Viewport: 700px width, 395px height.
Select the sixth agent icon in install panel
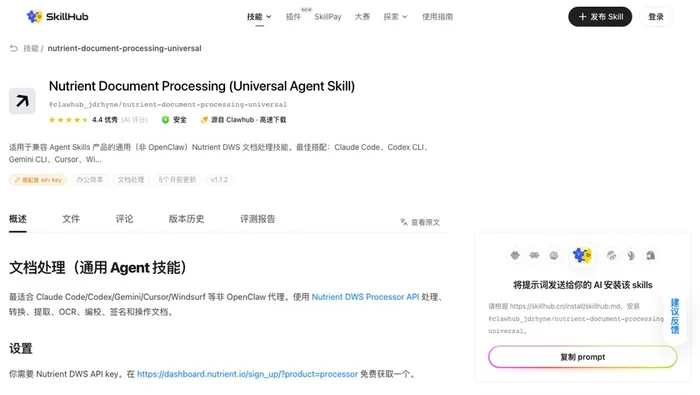(631, 255)
